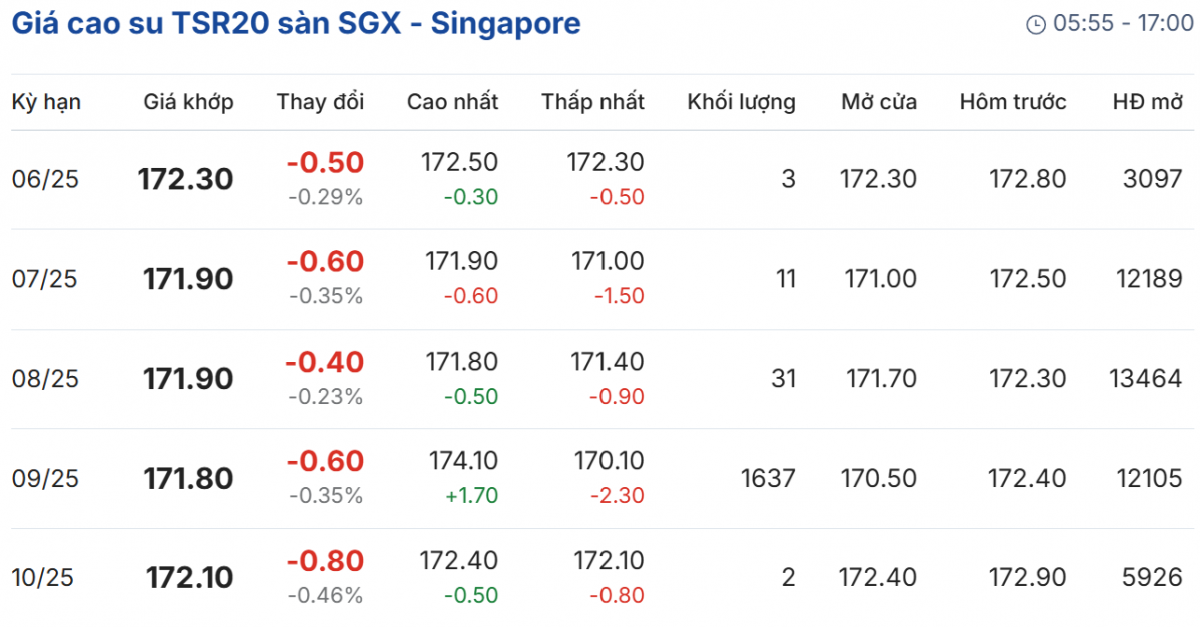Click open interest value 13464

(1145, 379)
